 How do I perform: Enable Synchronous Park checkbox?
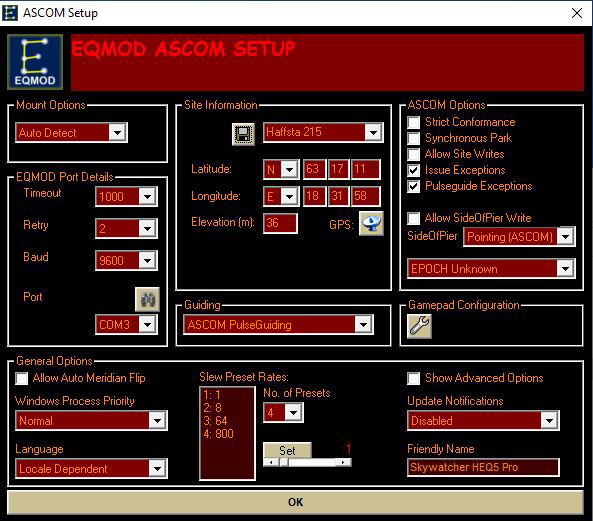413,138
